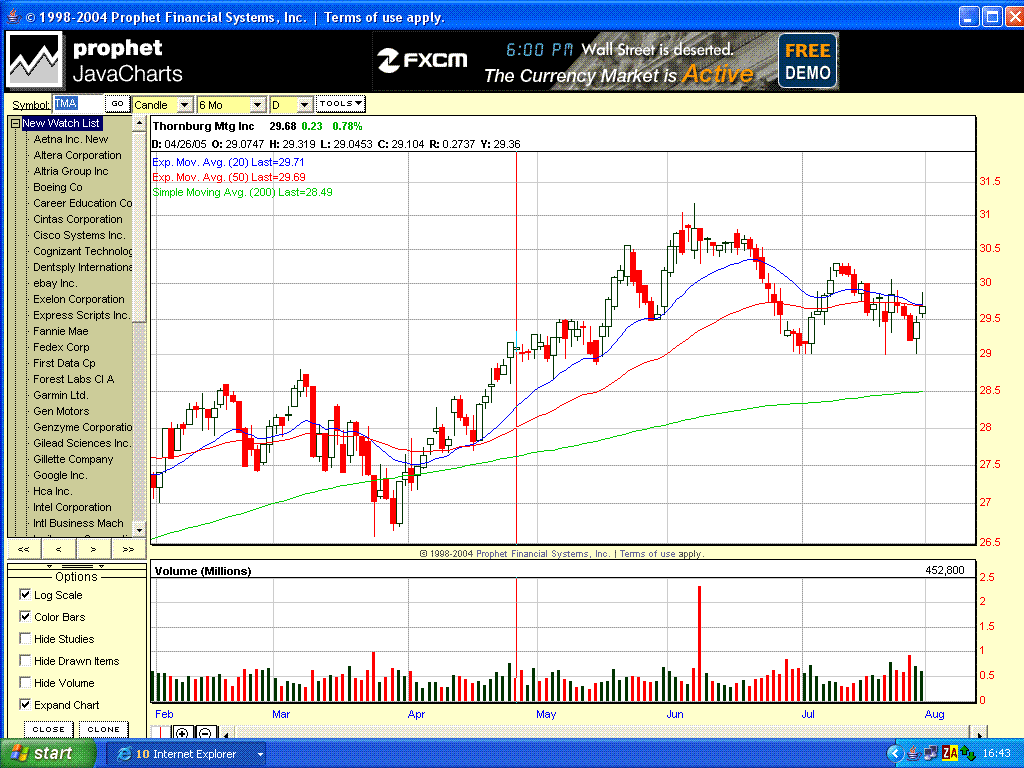Click the timeline scroll left arrow

227,734
